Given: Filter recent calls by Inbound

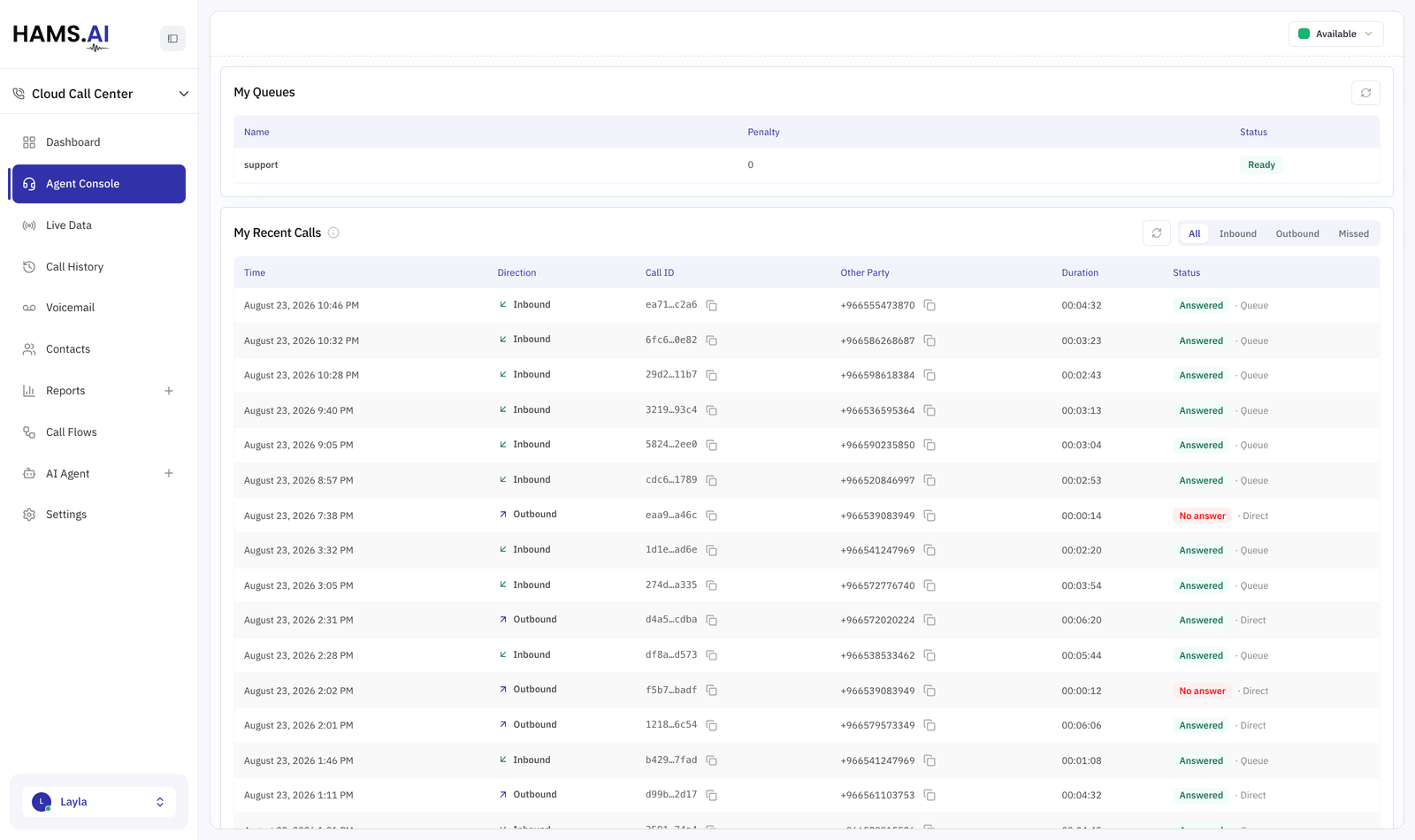Looking at the screenshot, I should coord(1237,233).
